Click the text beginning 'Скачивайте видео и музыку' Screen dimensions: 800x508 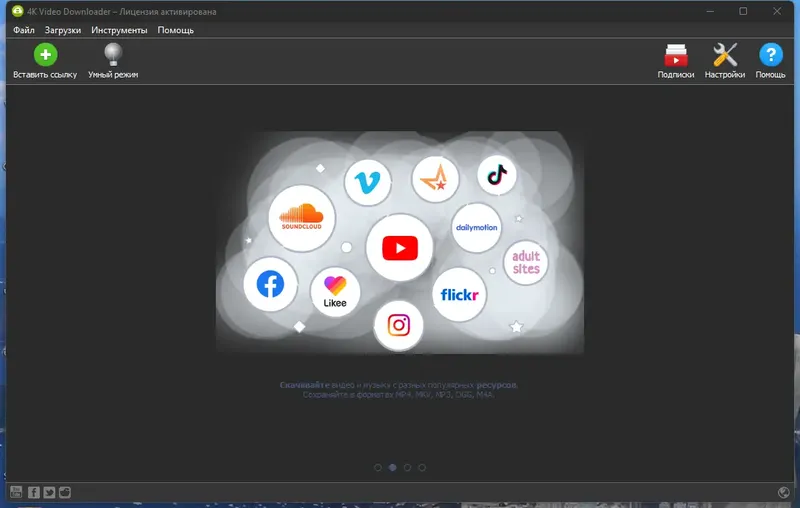(398, 390)
